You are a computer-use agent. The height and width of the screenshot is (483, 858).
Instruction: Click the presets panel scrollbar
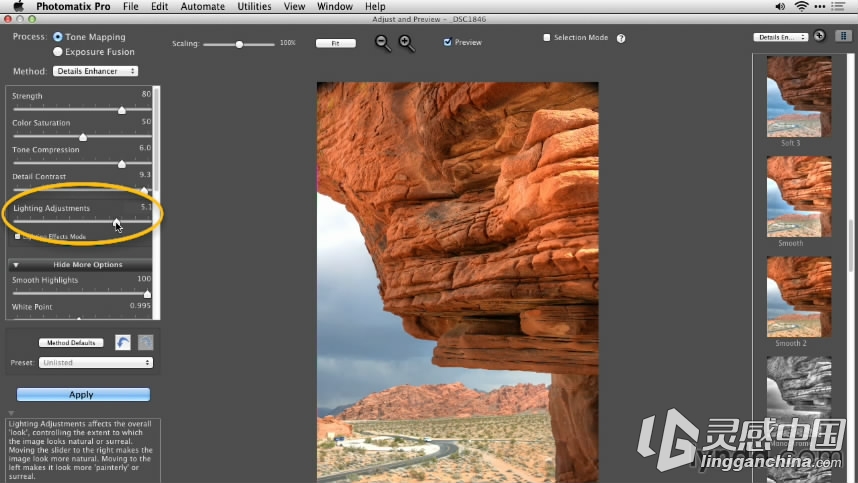pos(851,245)
